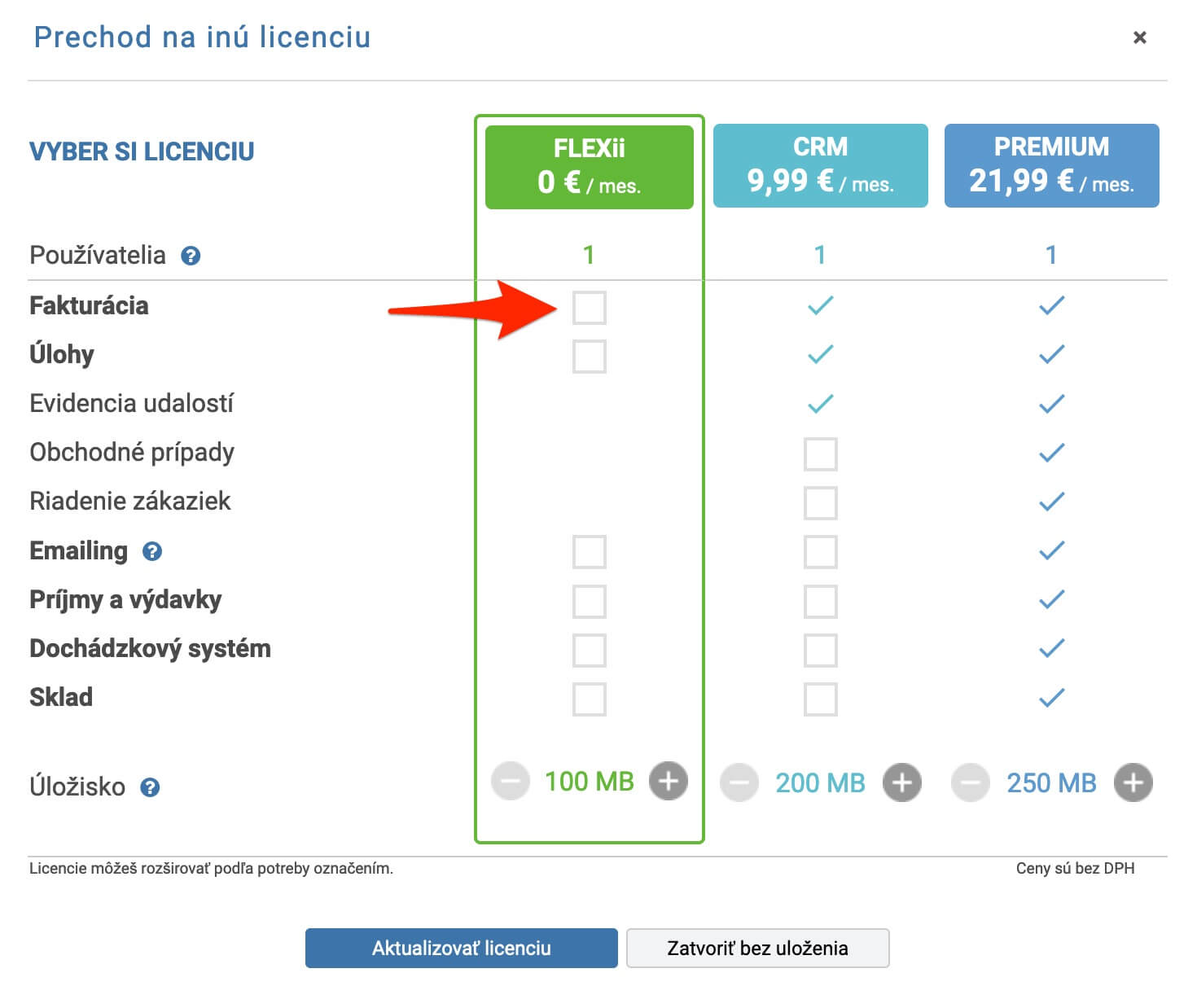Decrease PREMIUM storage with minus icon
Screen dimensions: 1197x1008
click(971, 782)
